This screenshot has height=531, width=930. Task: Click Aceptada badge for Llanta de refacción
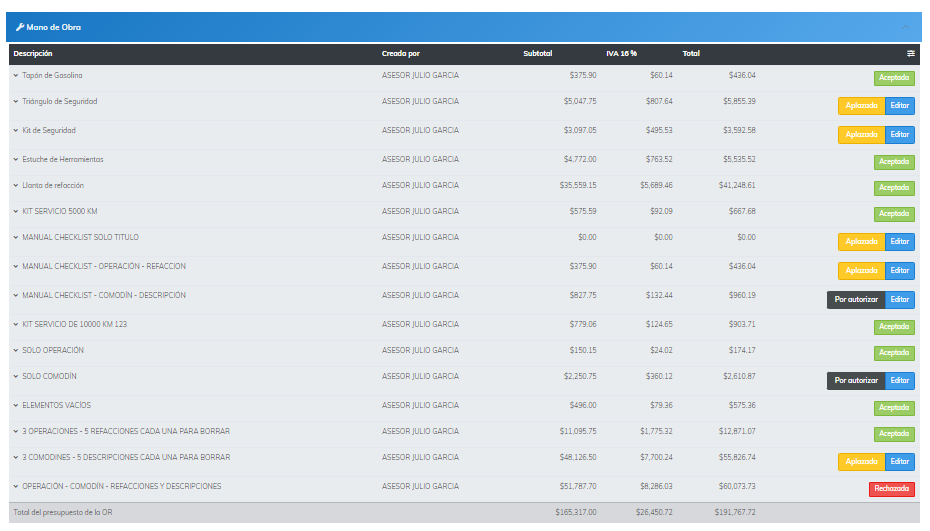pyautogui.click(x=894, y=188)
